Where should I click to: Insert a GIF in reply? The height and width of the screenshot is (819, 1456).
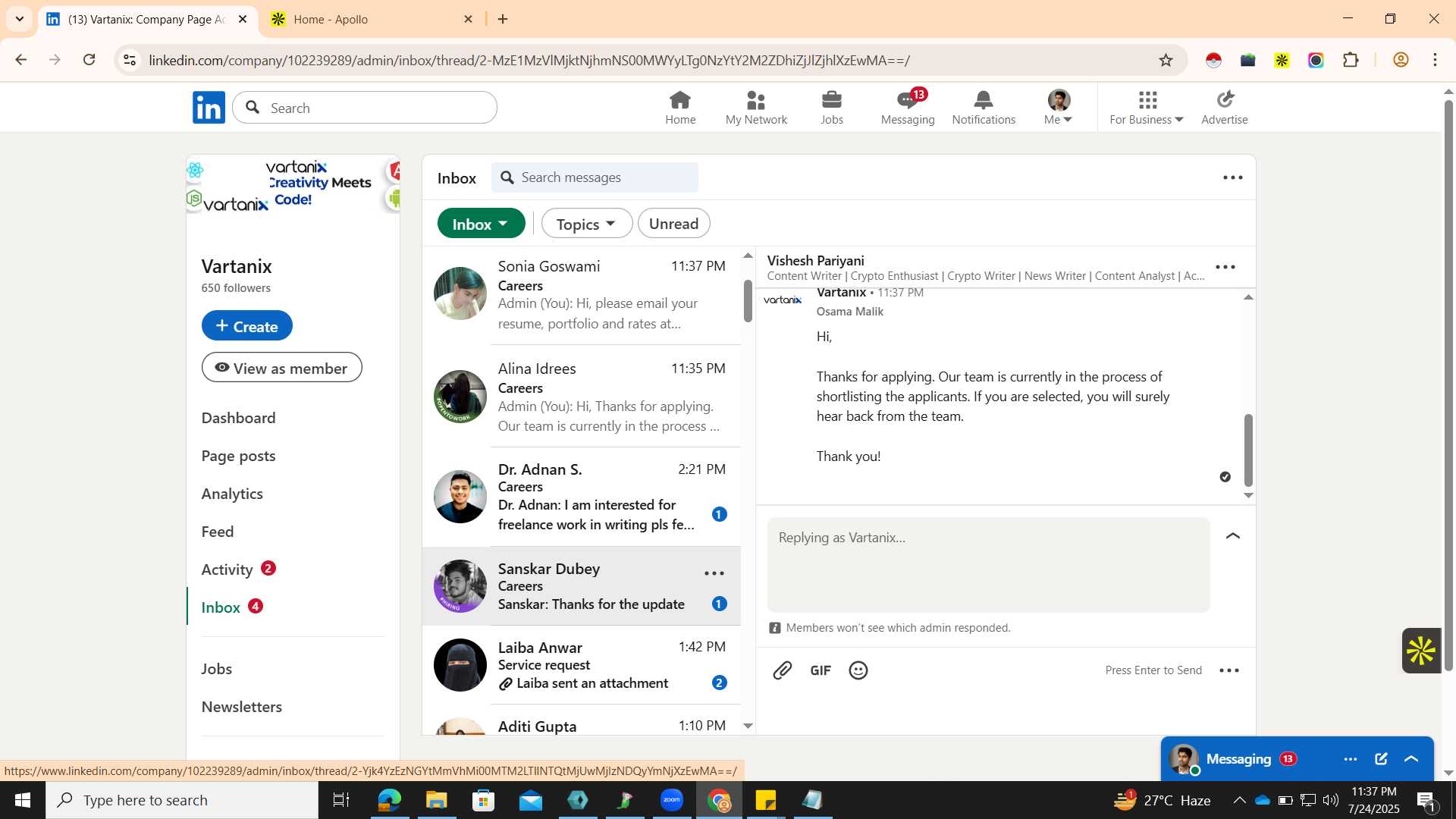pyautogui.click(x=821, y=670)
